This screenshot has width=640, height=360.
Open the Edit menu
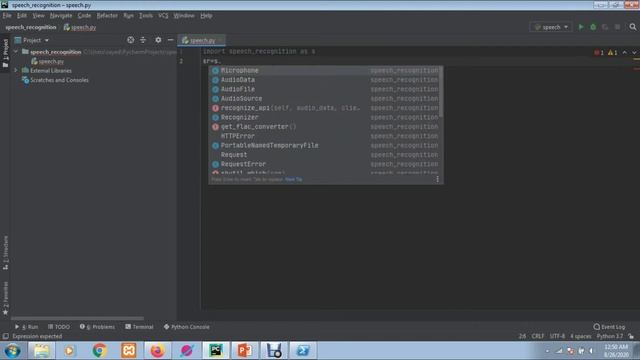point(22,16)
